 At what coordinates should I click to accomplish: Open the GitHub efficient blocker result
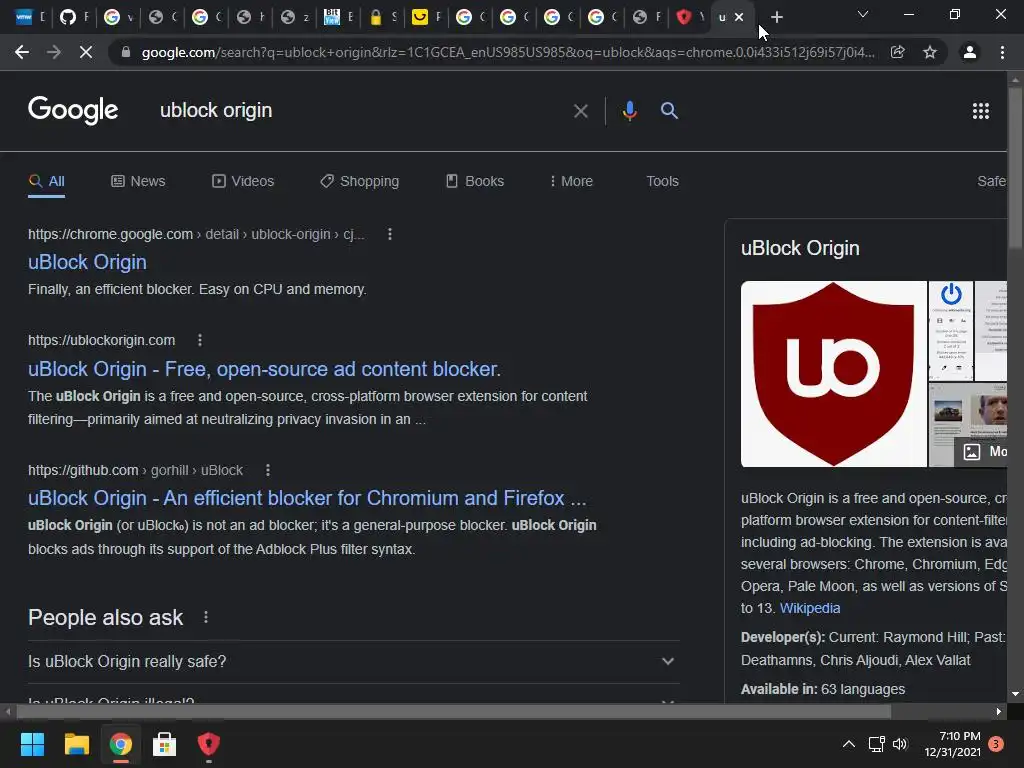pos(307,498)
